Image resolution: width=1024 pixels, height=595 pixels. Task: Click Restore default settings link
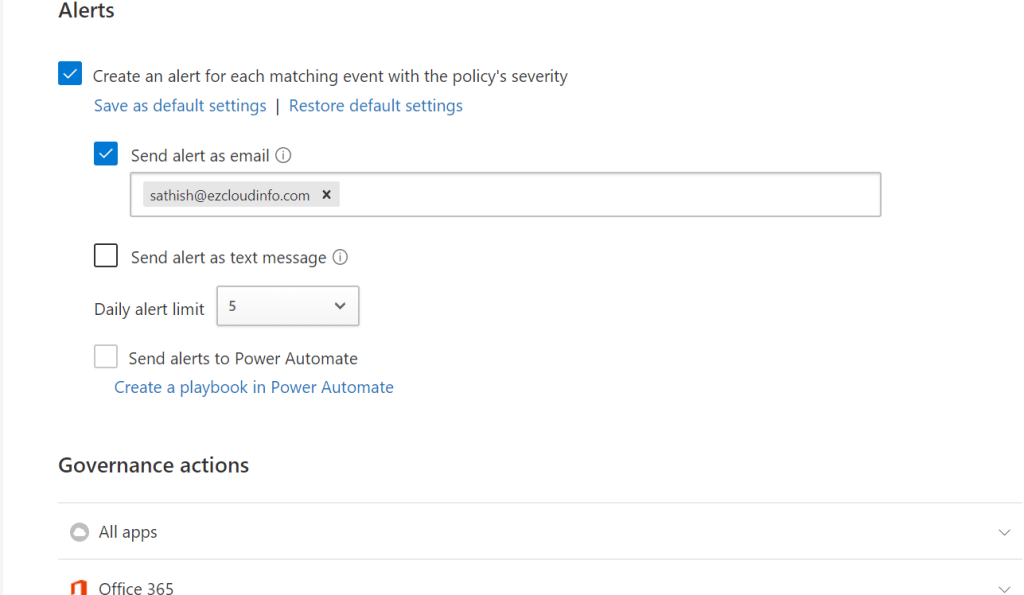[x=376, y=106]
